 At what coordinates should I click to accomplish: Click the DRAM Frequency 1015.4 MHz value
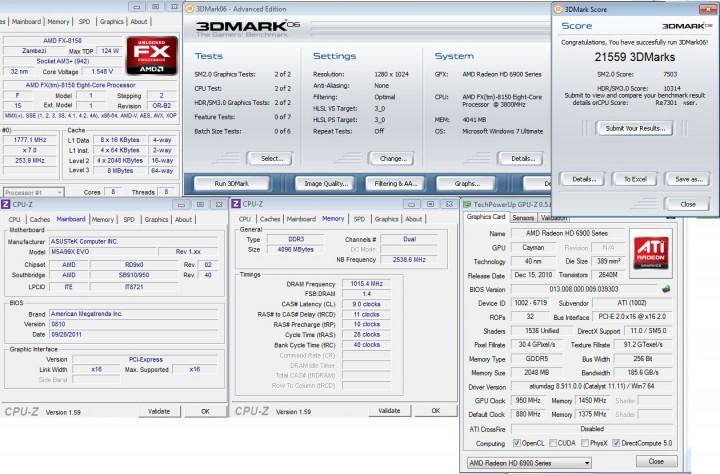click(366, 283)
